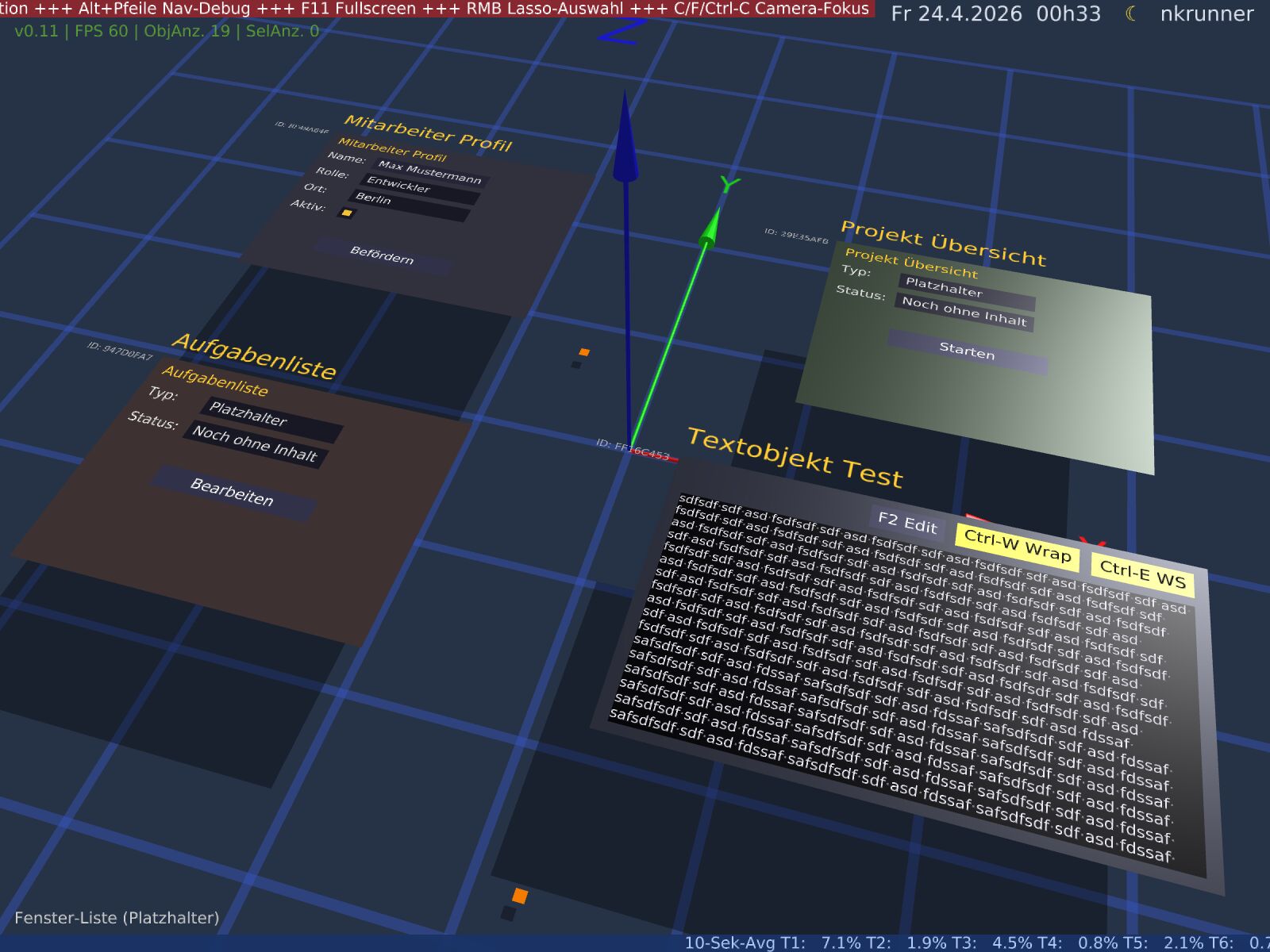Click the Starten button in Projekt Übersicht
Viewport: 1270px width, 952px height.
(967, 350)
